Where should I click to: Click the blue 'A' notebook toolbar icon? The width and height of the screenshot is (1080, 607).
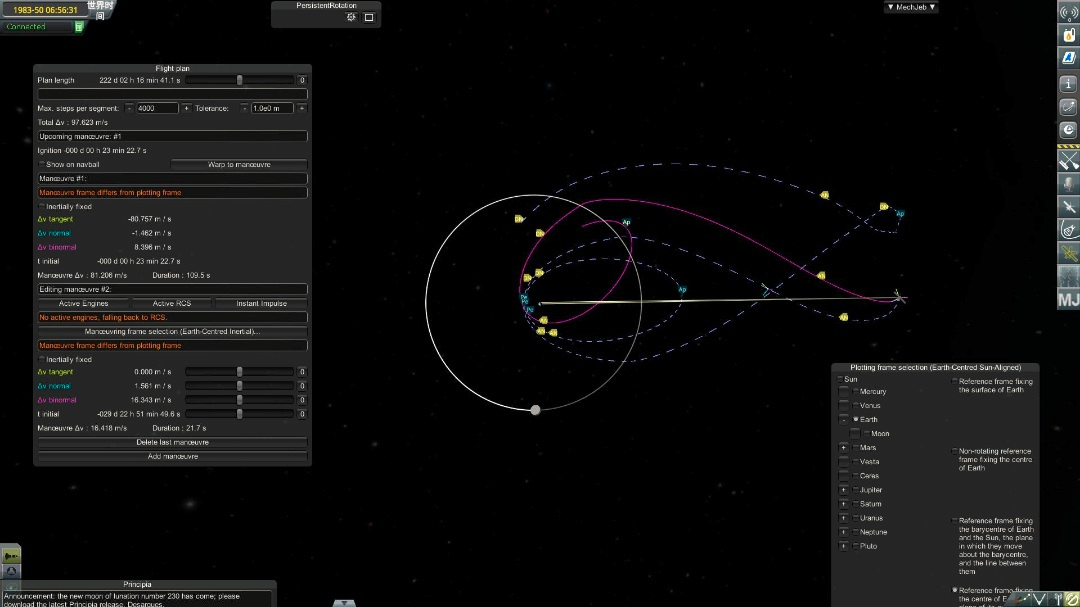coord(1068,58)
